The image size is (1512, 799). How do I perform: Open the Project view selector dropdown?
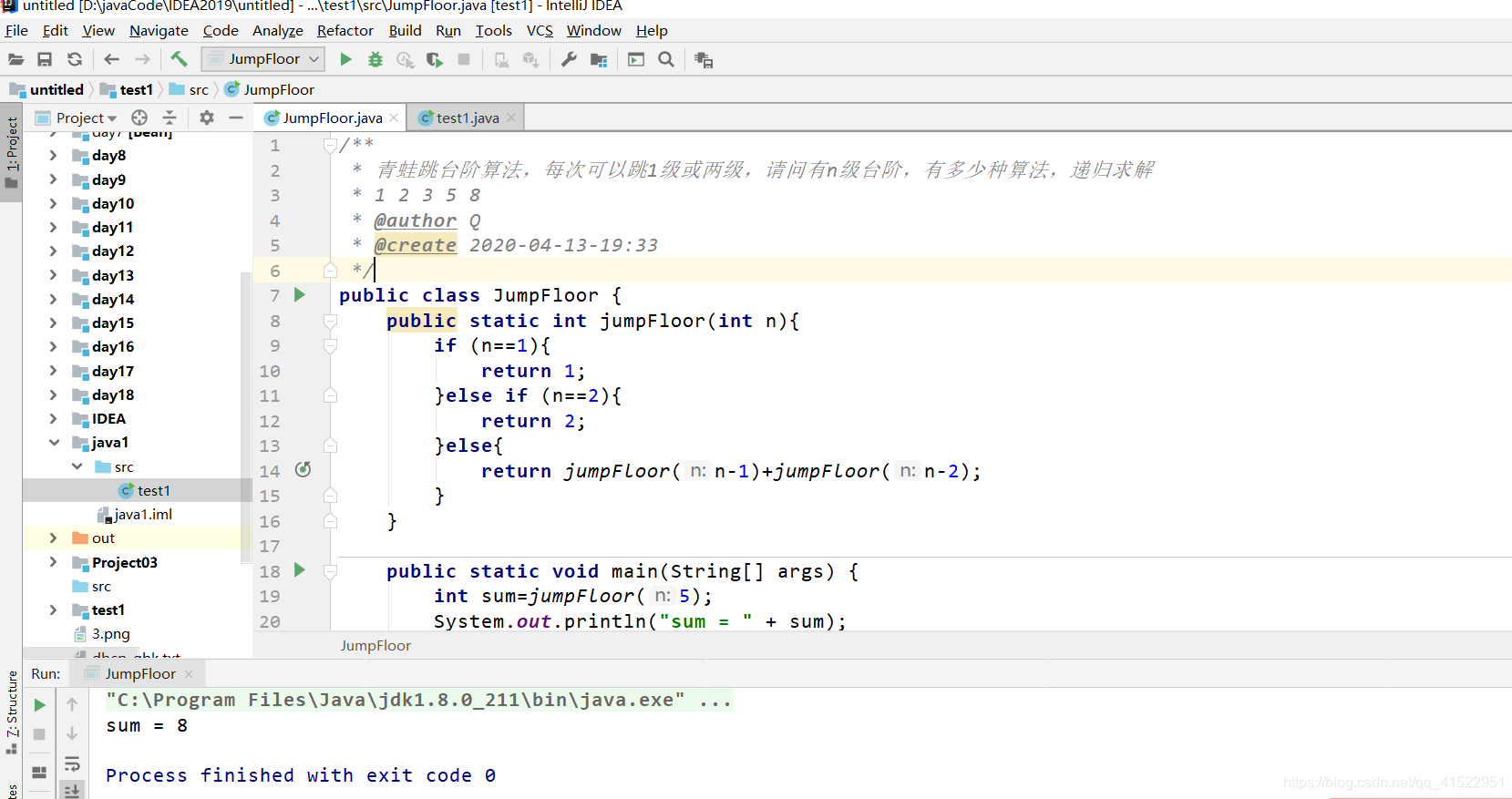pos(86,118)
